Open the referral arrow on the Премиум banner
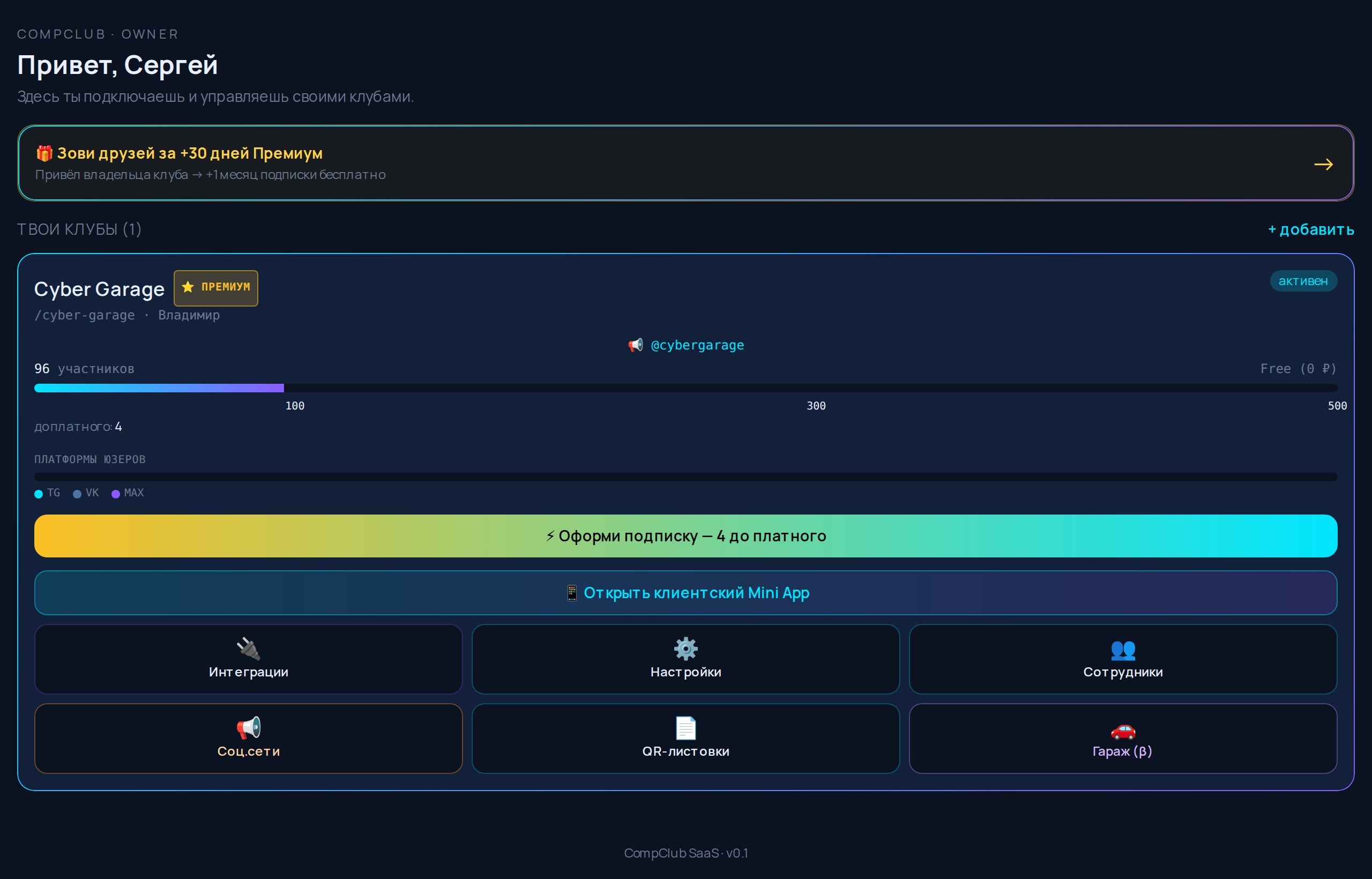Screen dimensions: 1372x879 pyautogui.click(x=1323, y=165)
